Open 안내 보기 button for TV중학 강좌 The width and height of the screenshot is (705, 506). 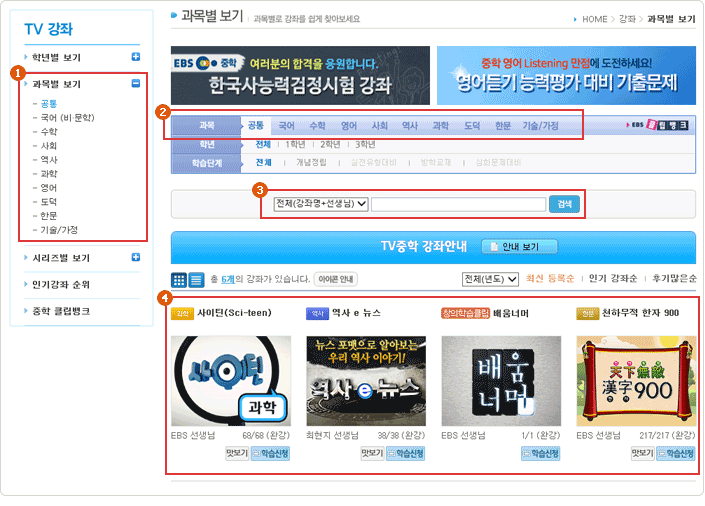(520, 246)
